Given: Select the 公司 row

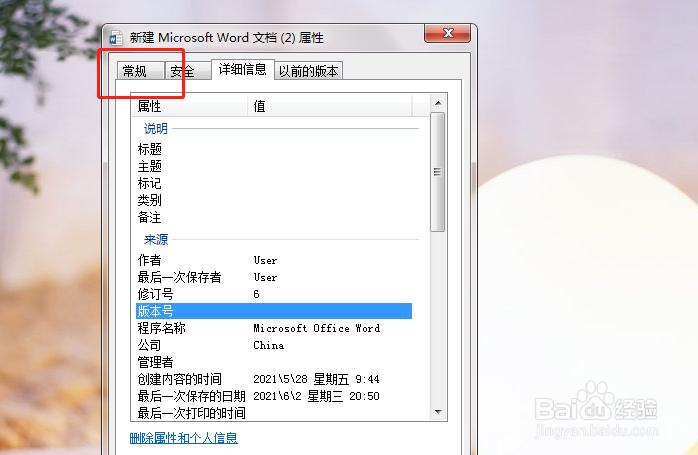Looking at the screenshot, I should pos(274,345).
